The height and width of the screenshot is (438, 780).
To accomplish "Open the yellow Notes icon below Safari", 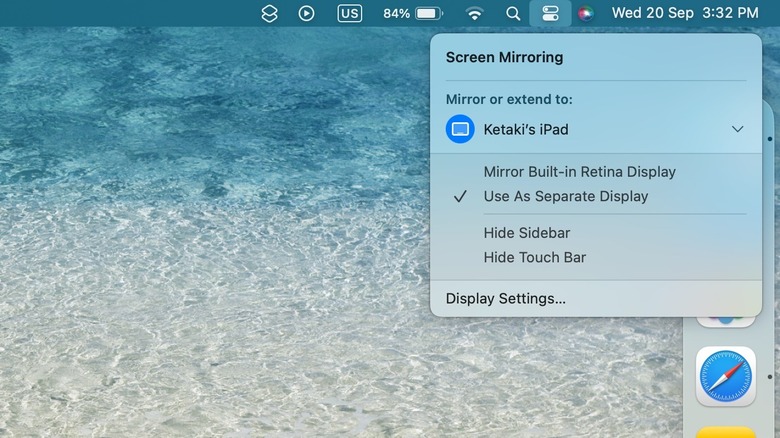I will point(725,432).
